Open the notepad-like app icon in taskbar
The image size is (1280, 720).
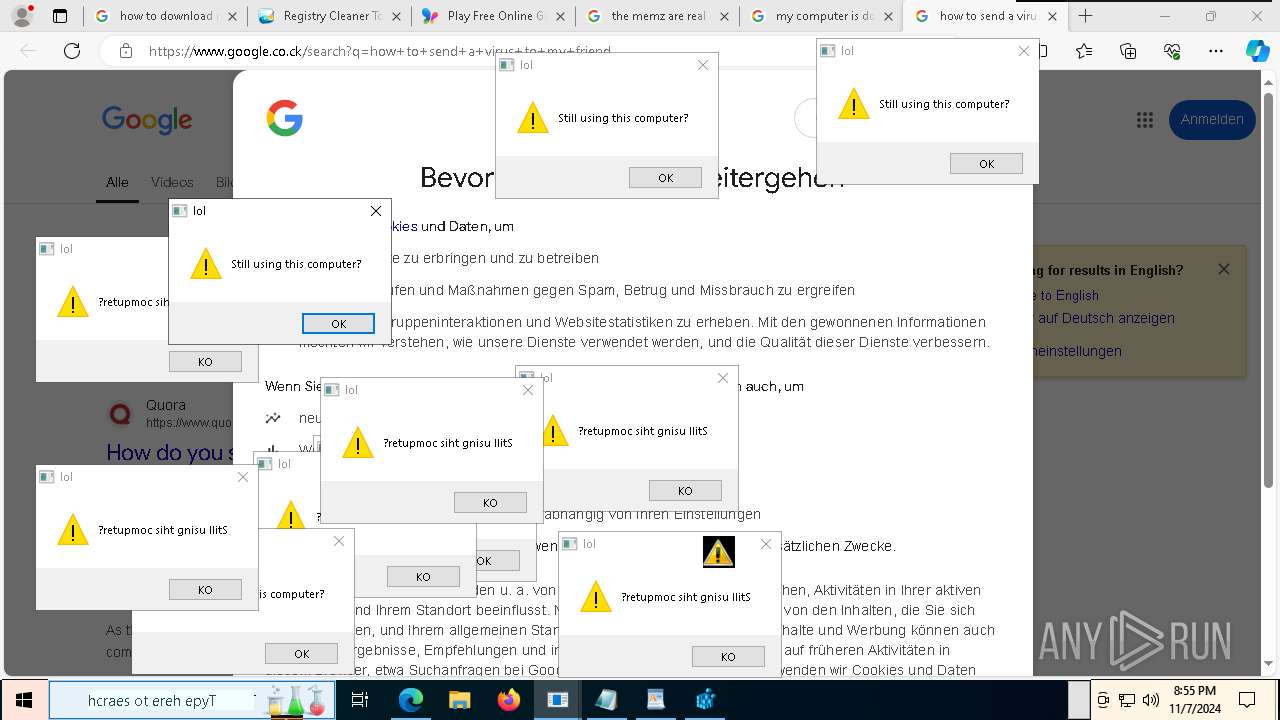click(x=607, y=700)
